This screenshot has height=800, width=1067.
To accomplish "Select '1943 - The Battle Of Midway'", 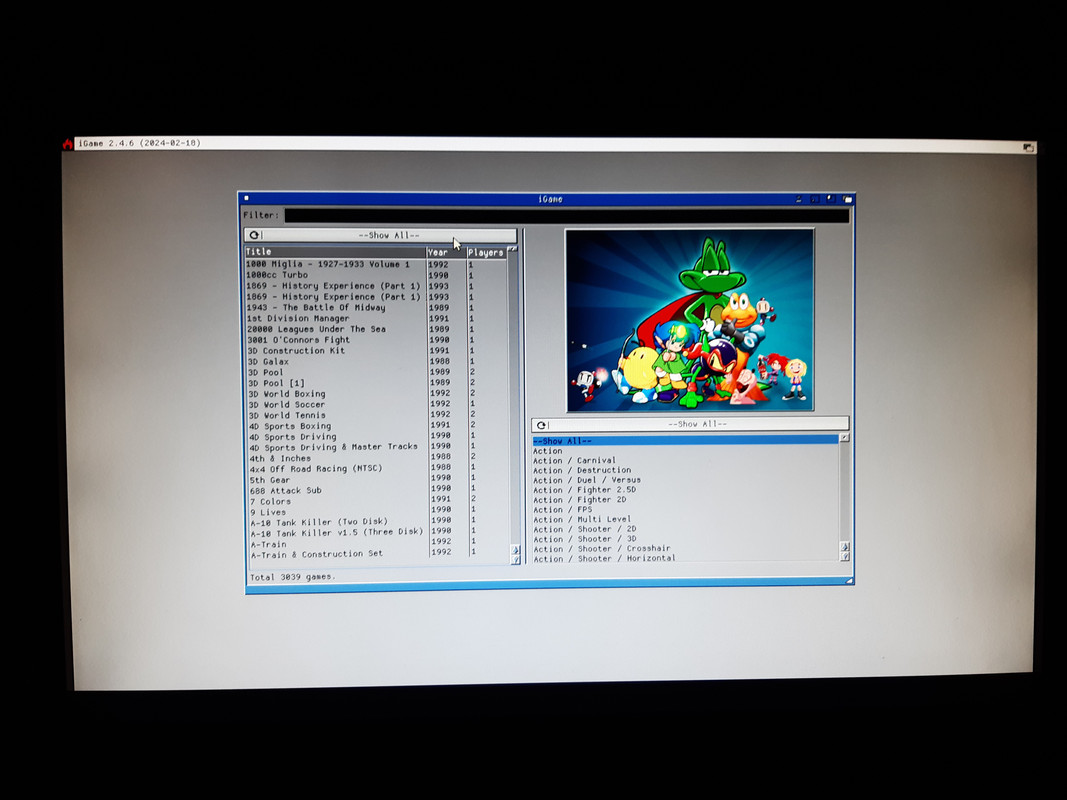I will [x=316, y=307].
